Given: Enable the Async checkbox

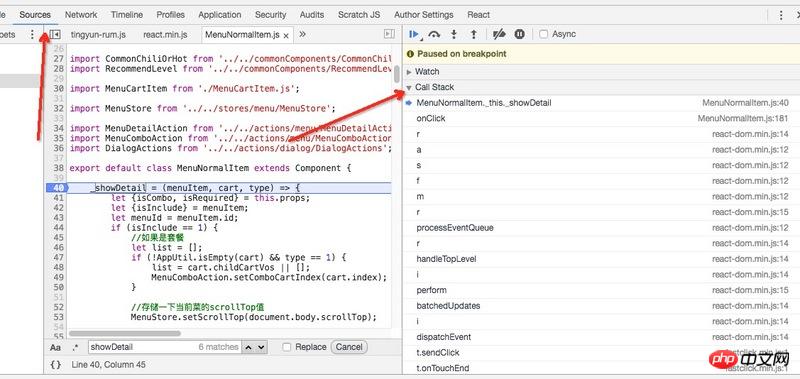Looking at the screenshot, I should tap(543, 34).
